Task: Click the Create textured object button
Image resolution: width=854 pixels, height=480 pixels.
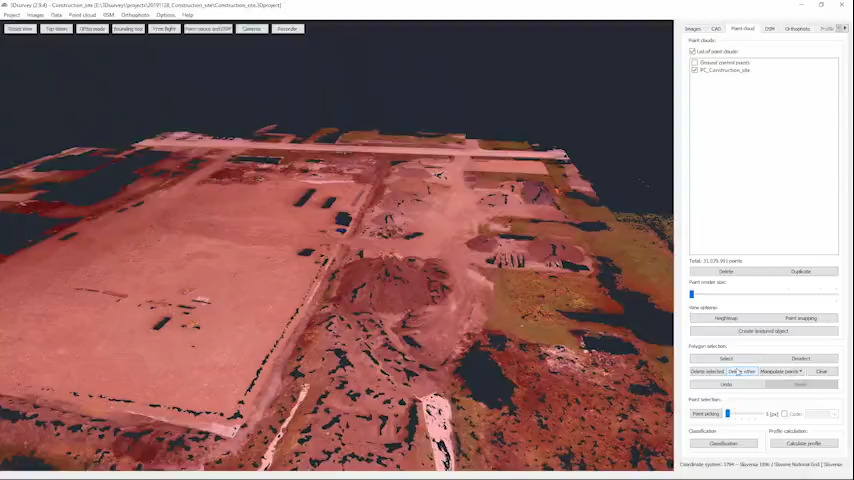Action: (x=763, y=331)
